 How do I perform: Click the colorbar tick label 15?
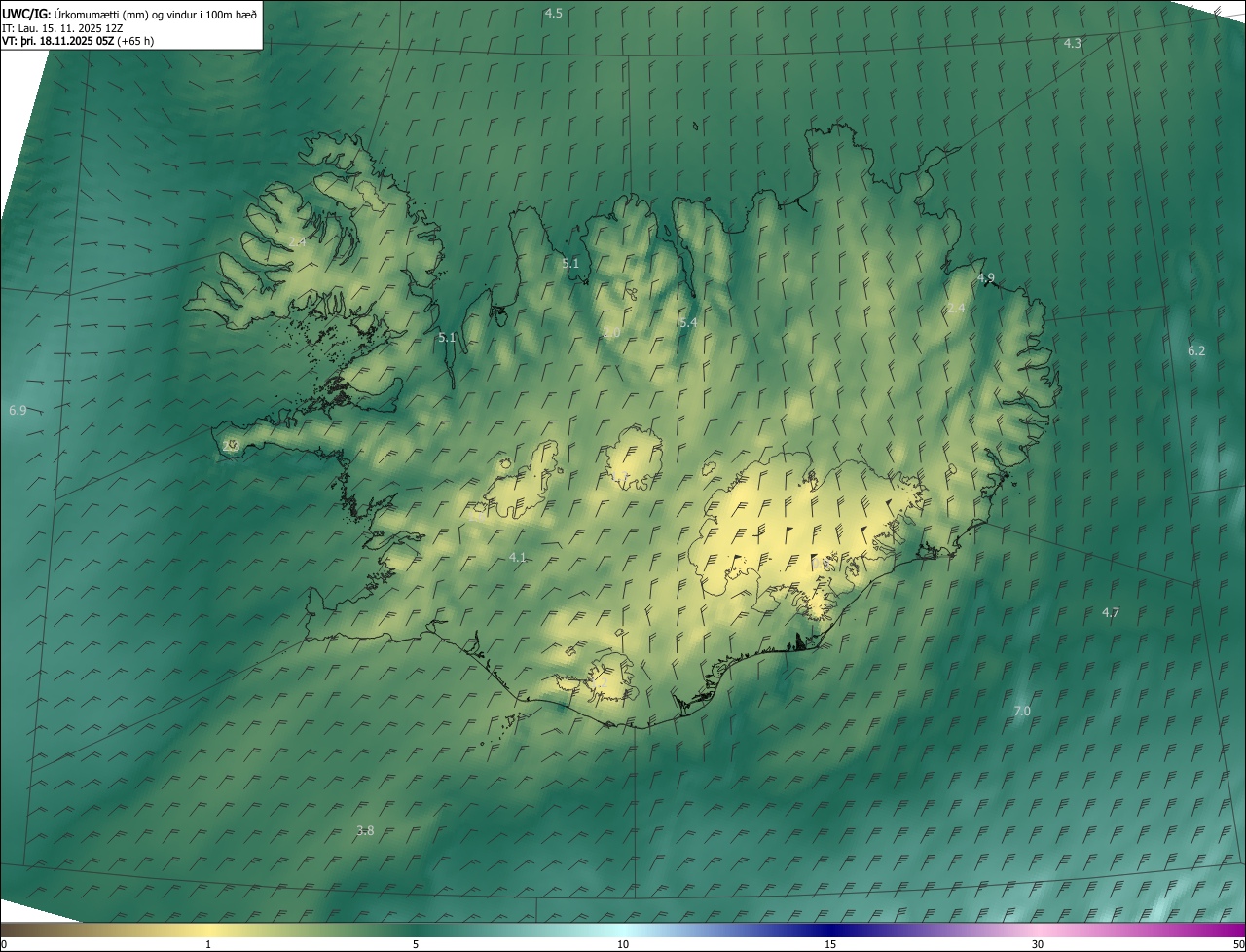coord(830,944)
